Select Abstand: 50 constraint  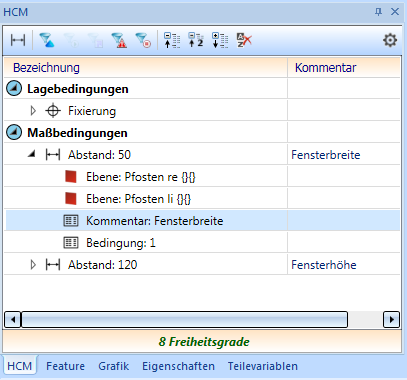tap(202, 155)
